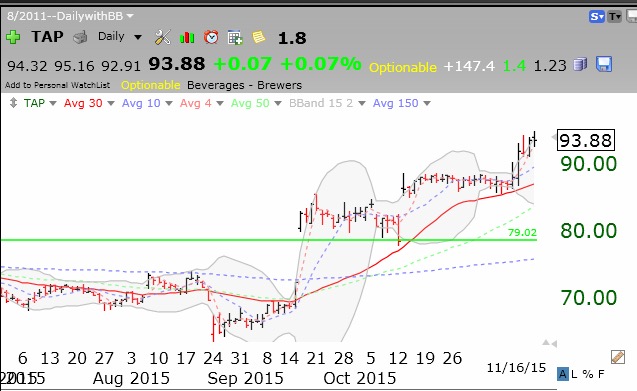Click the zoom arrows above the date
Screen dimensions: 637x391
click(549, 343)
